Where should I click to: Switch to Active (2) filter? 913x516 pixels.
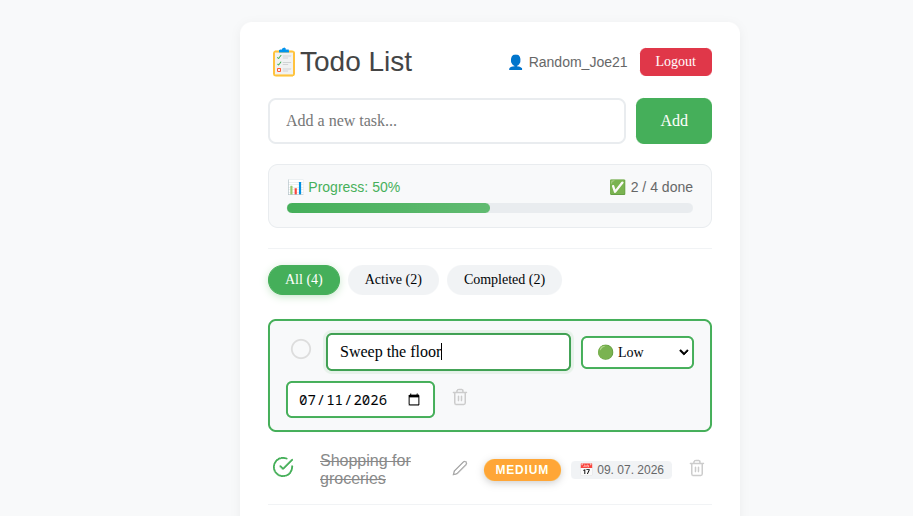pyautogui.click(x=394, y=280)
